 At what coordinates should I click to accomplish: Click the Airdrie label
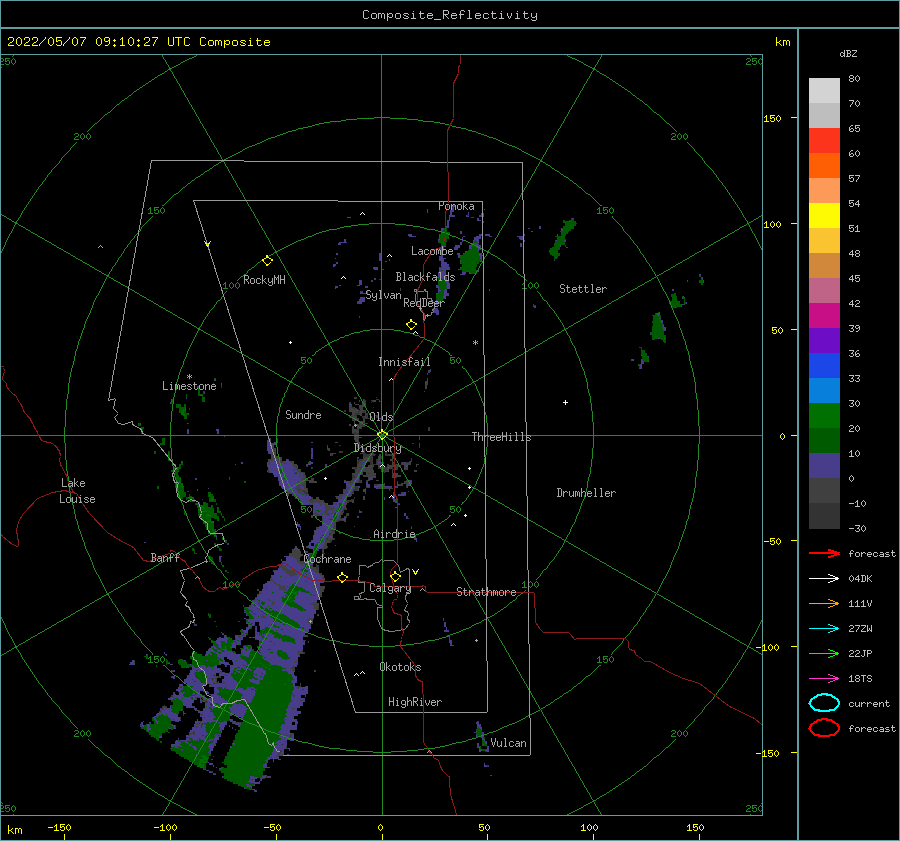point(394,534)
